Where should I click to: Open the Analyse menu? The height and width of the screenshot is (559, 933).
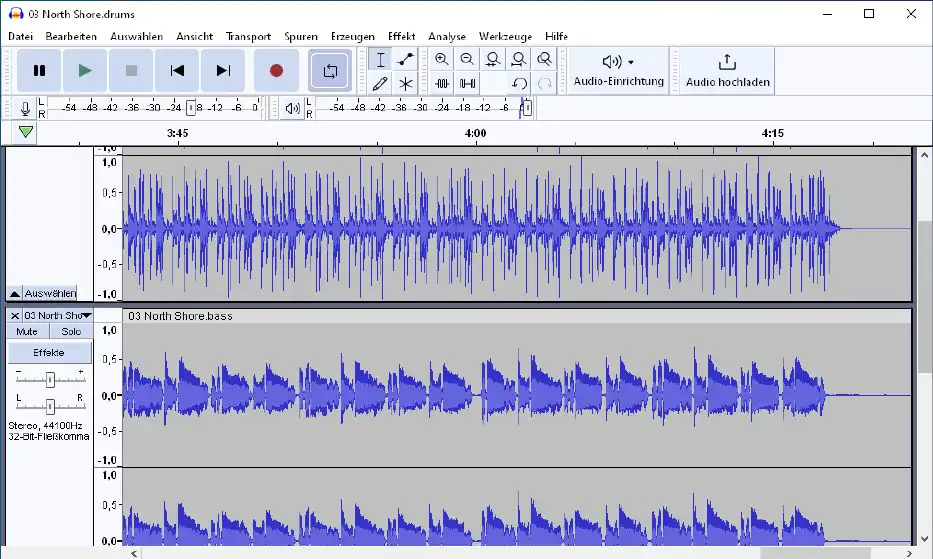pos(447,36)
